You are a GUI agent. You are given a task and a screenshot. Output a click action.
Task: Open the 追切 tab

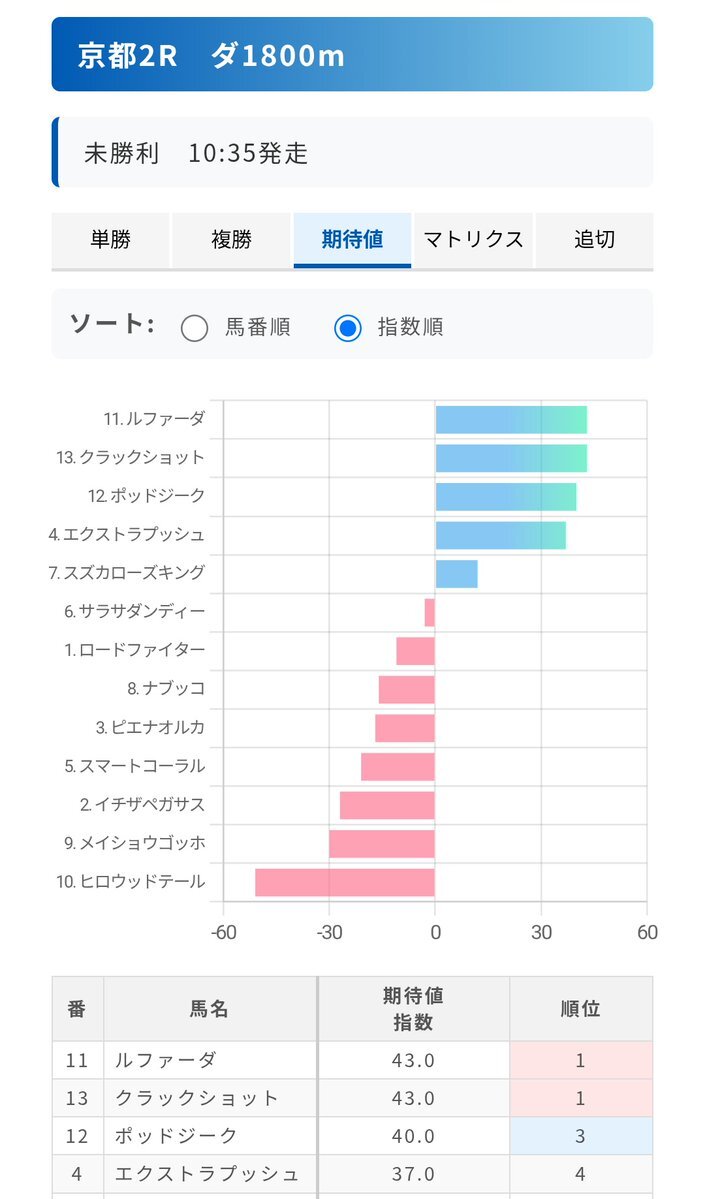[592, 239]
